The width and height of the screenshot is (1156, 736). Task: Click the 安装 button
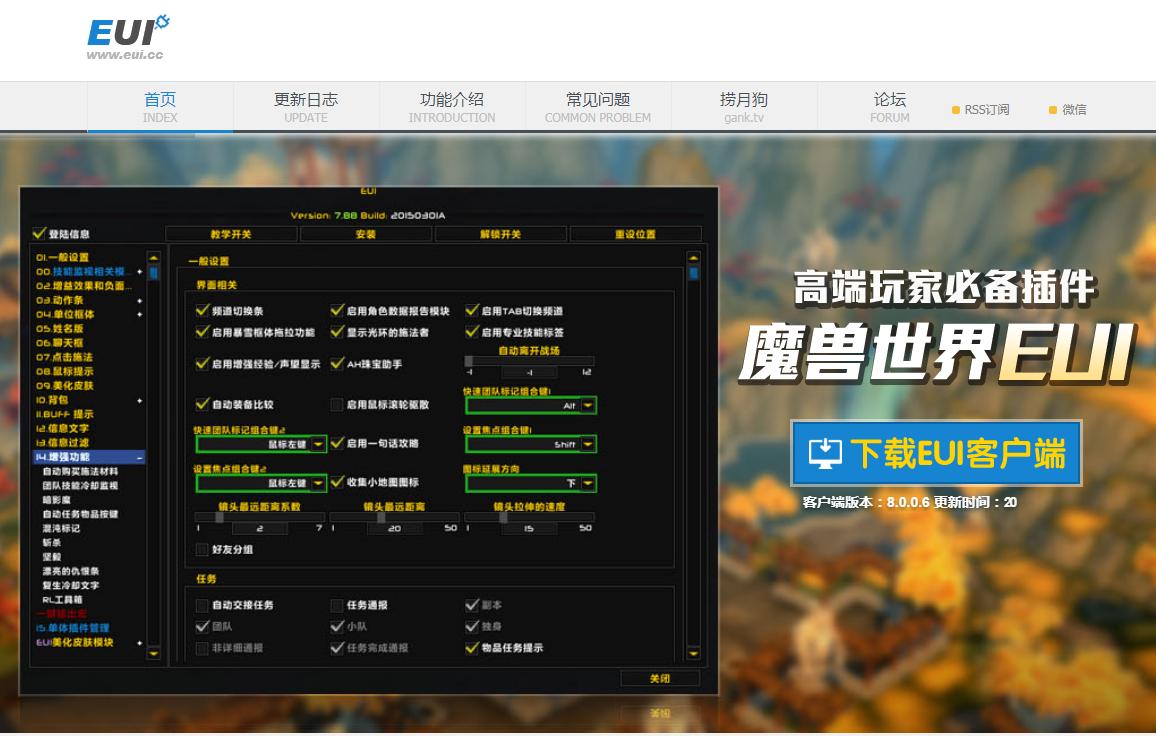point(366,234)
